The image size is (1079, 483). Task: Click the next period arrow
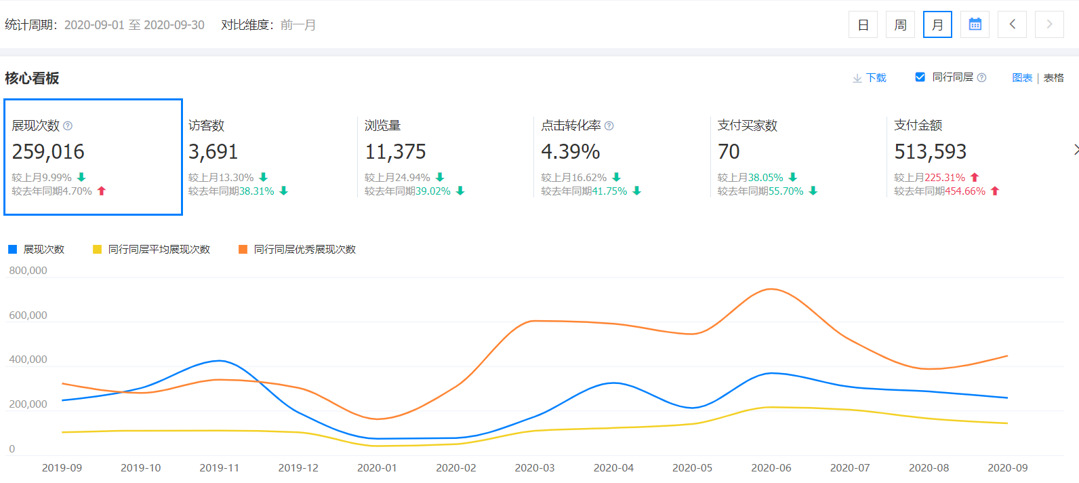coord(1049,25)
